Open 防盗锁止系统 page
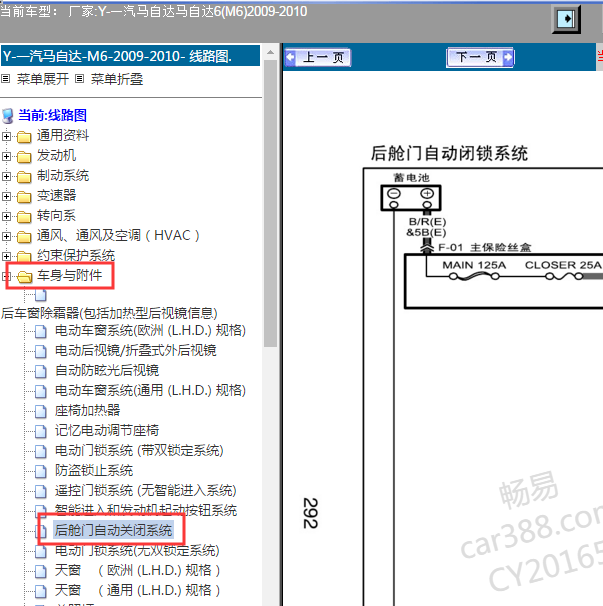Image resolution: width=603 pixels, height=606 pixels. (x=94, y=471)
